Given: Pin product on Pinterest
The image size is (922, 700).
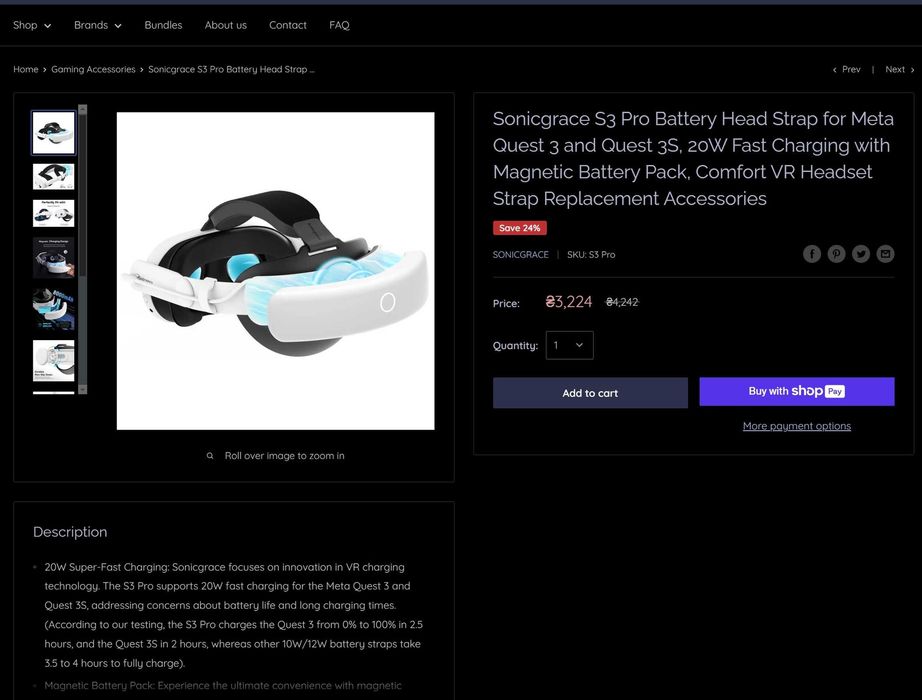Looking at the screenshot, I should [836, 254].
